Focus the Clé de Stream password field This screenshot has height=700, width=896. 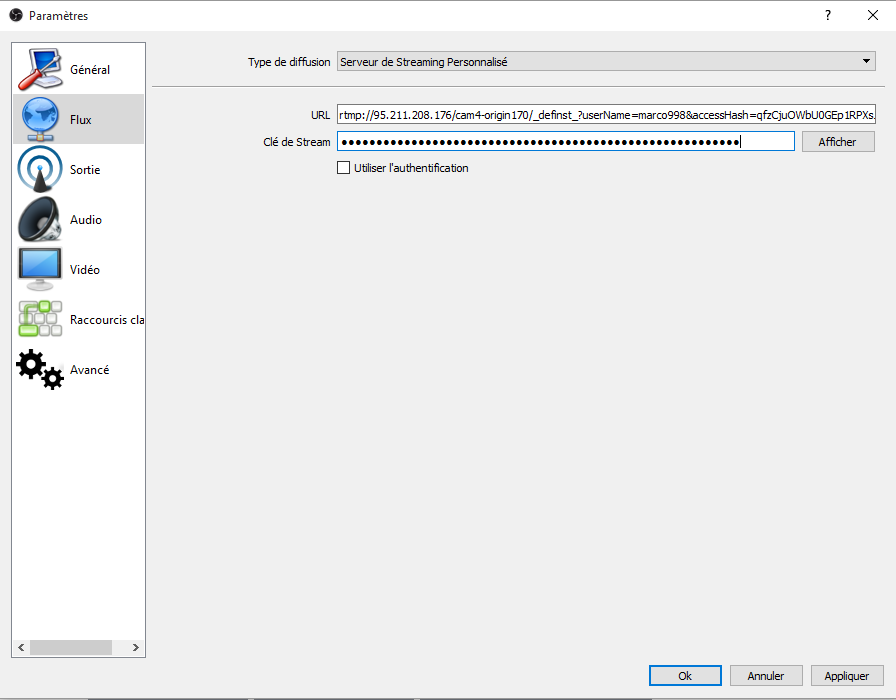click(565, 142)
